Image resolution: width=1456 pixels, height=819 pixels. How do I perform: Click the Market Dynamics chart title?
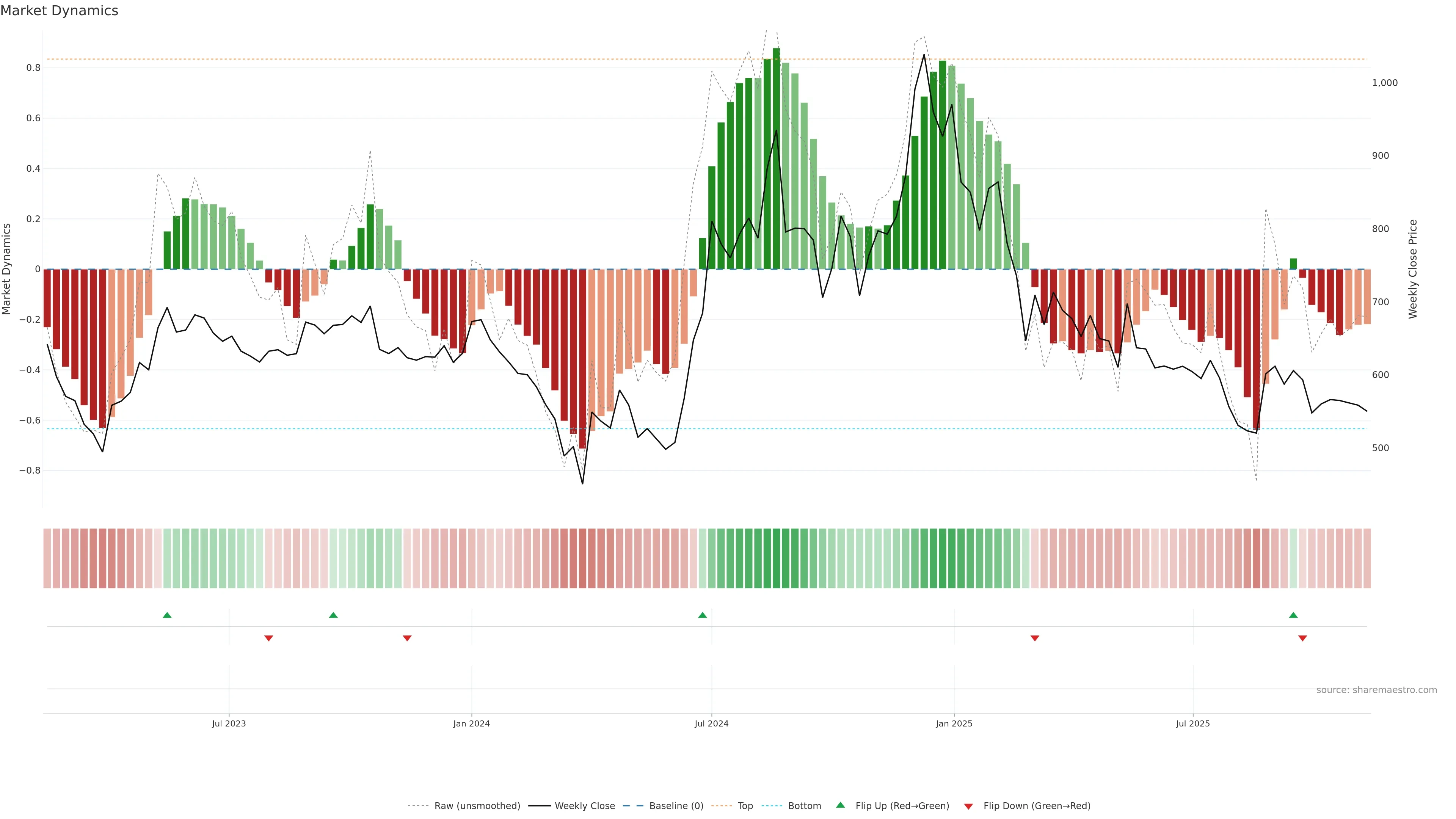tap(60, 11)
